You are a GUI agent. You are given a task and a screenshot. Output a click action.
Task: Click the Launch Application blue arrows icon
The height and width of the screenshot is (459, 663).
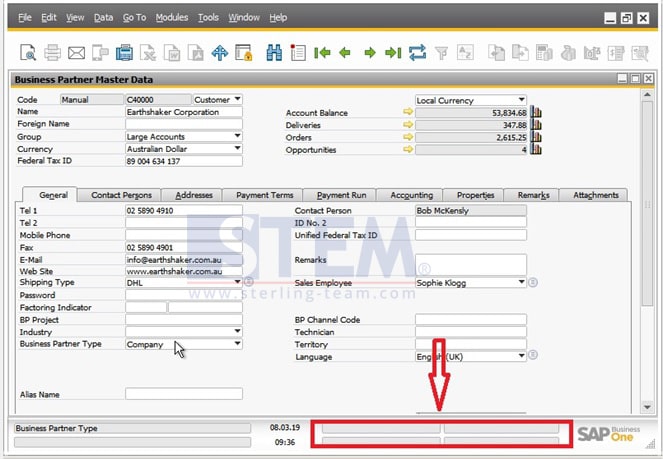220,53
